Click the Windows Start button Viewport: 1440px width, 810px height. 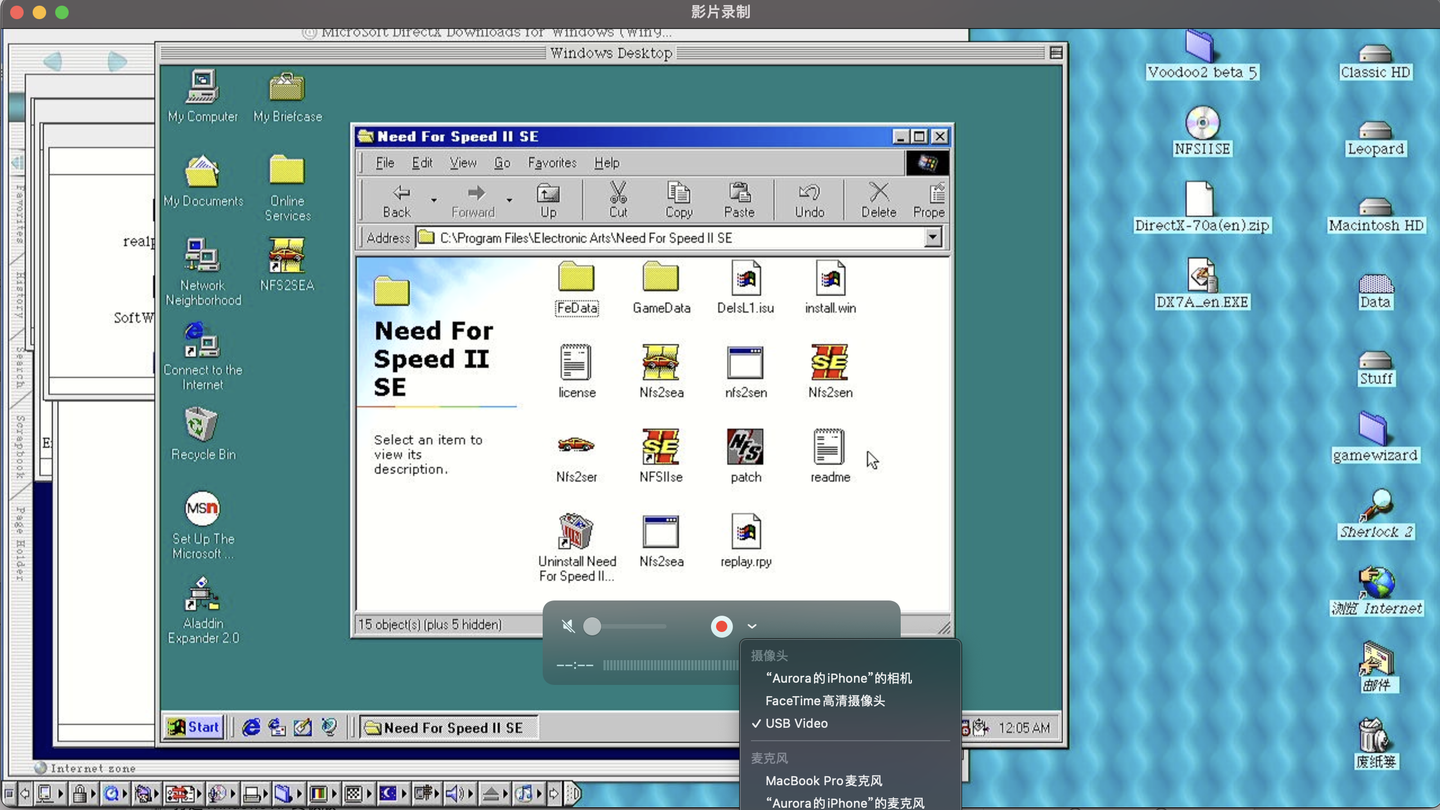pos(194,727)
